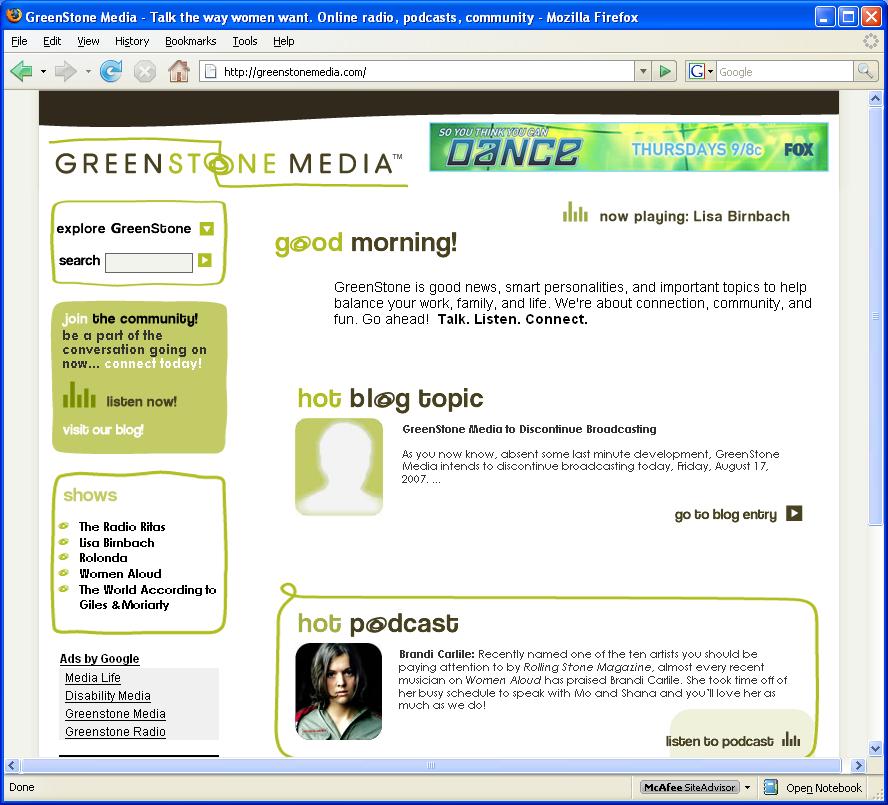Click the Stop loading icon
The image size is (888, 805).
[145, 72]
